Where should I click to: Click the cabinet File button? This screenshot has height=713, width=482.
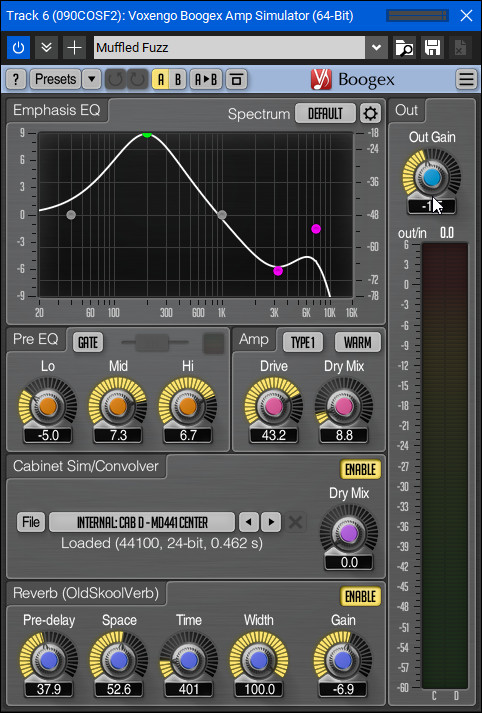[x=31, y=522]
